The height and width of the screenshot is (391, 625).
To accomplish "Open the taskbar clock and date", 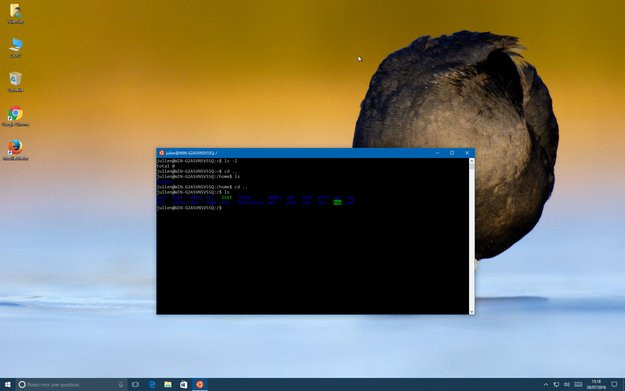I will click(x=596, y=385).
